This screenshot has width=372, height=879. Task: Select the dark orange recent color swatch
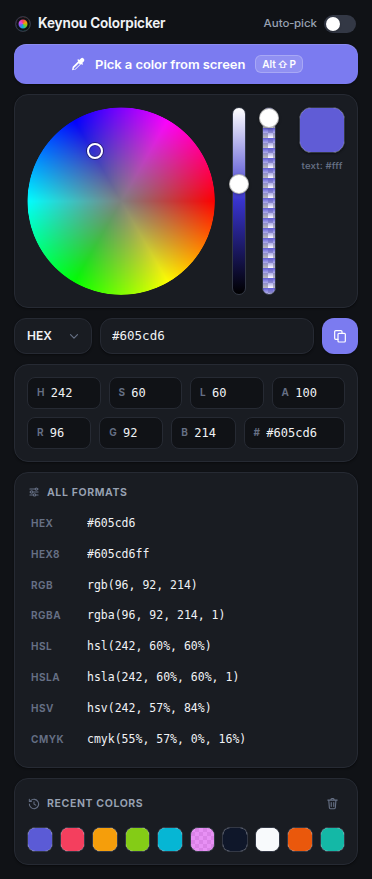[300, 839]
